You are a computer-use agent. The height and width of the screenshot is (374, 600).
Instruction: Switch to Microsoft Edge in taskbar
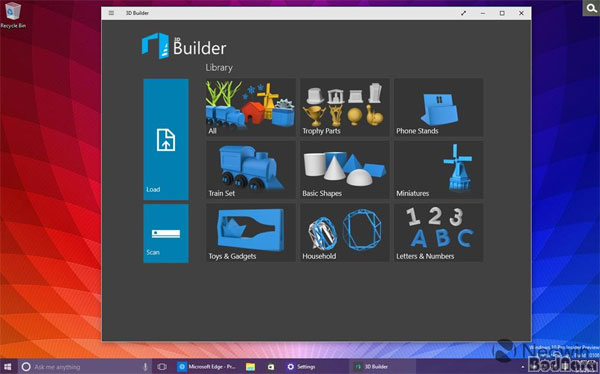pos(207,367)
